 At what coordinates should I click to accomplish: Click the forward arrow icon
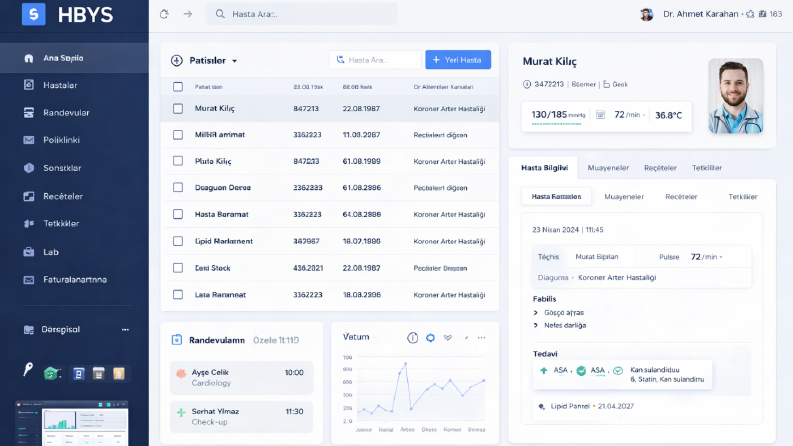click(188, 14)
